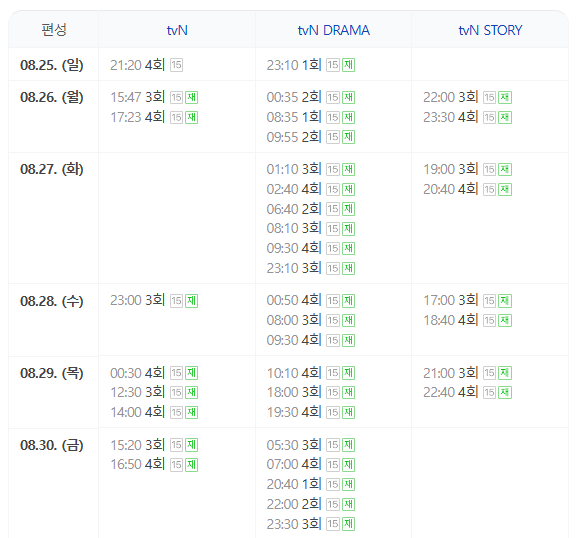
Task: Click the 재 rerun icon beside 01:10 3회
Action: point(349,170)
